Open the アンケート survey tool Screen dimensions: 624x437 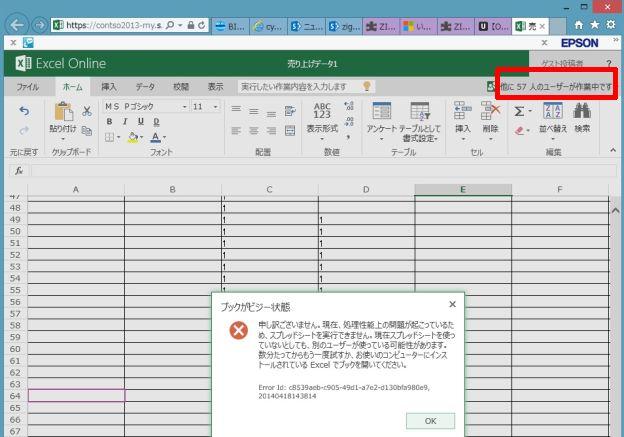click(382, 121)
